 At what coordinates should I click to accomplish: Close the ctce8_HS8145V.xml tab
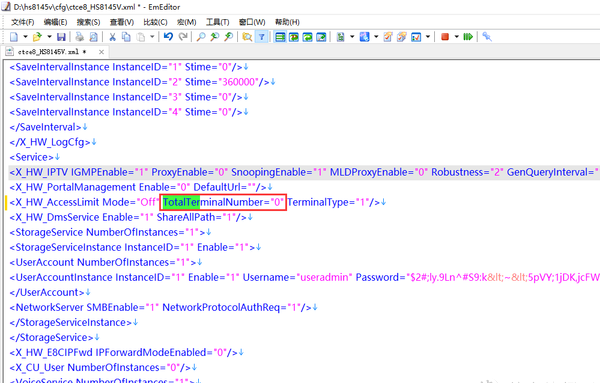point(101,52)
